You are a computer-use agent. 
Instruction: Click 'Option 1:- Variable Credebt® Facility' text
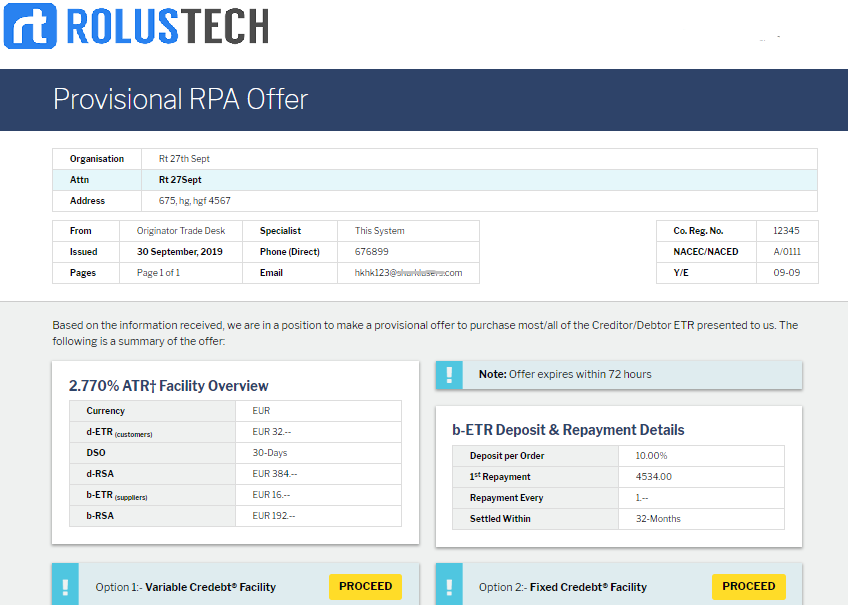[x=186, y=587]
